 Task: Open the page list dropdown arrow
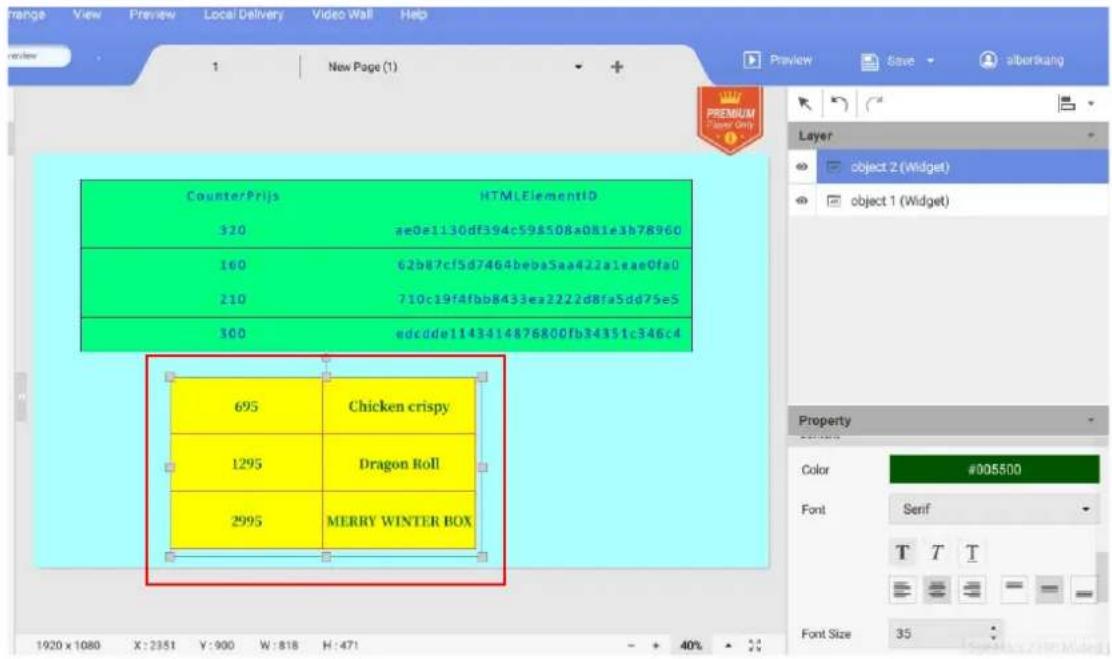coord(579,67)
